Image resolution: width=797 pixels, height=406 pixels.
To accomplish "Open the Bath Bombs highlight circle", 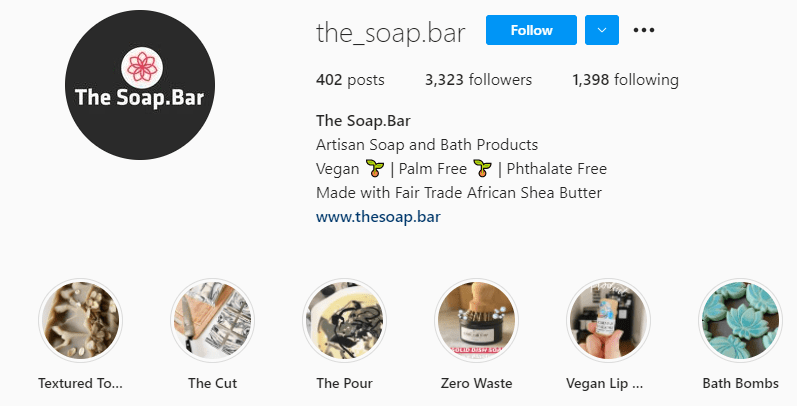I will [741, 321].
